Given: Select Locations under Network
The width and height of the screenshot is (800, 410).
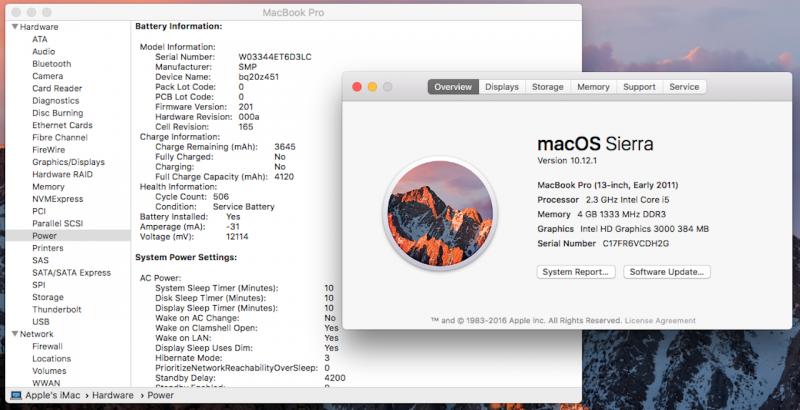Looking at the screenshot, I should (x=52, y=358).
